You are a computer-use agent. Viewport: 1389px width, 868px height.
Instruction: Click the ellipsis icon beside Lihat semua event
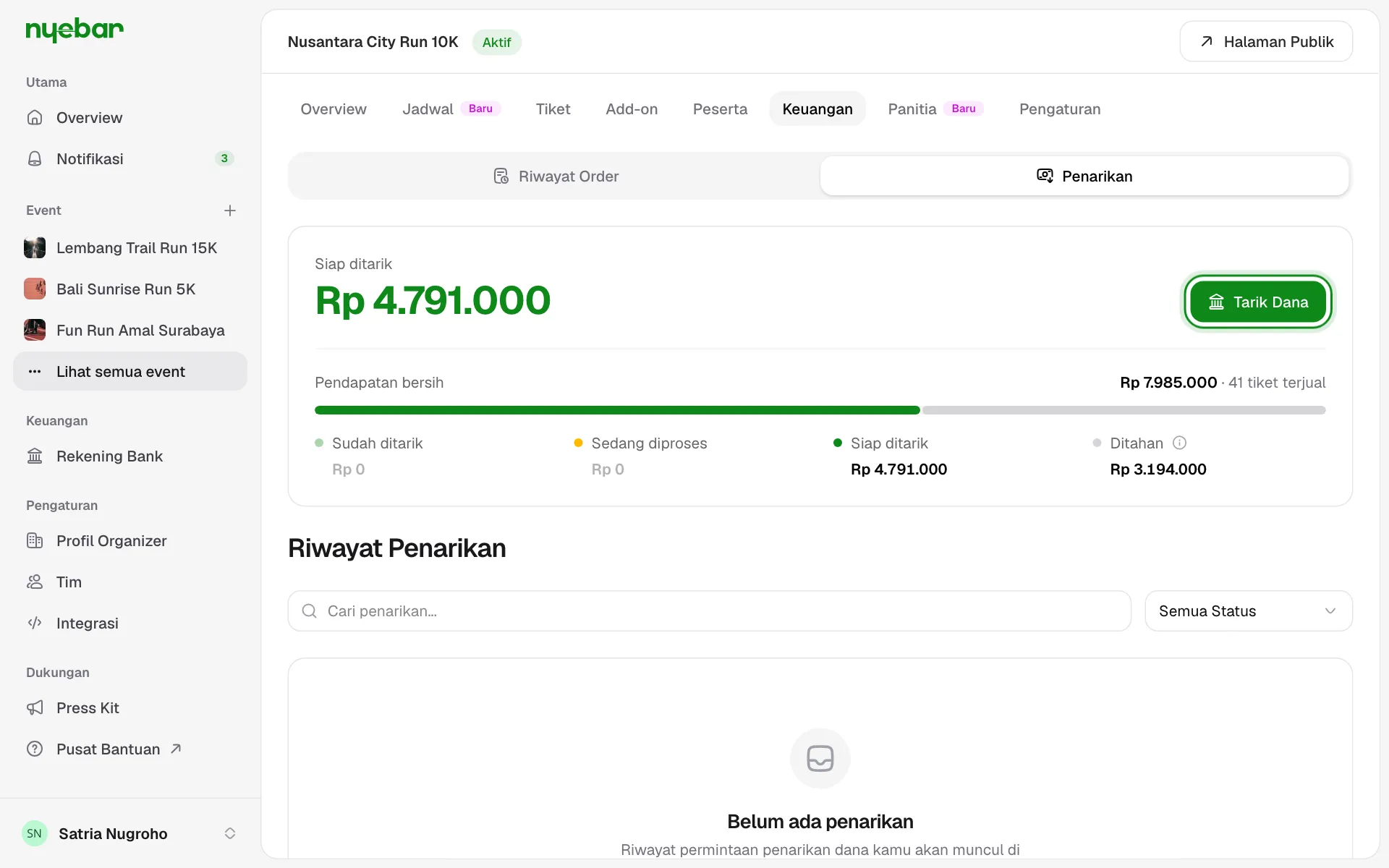click(x=35, y=372)
